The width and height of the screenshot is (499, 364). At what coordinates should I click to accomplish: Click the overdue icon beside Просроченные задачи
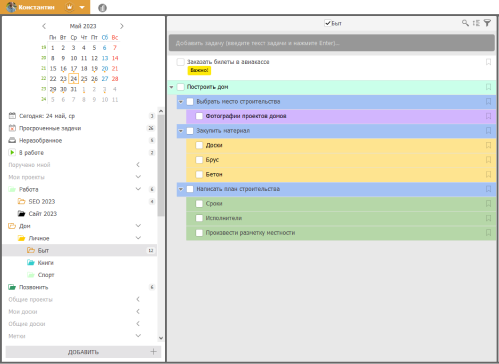(12, 128)
